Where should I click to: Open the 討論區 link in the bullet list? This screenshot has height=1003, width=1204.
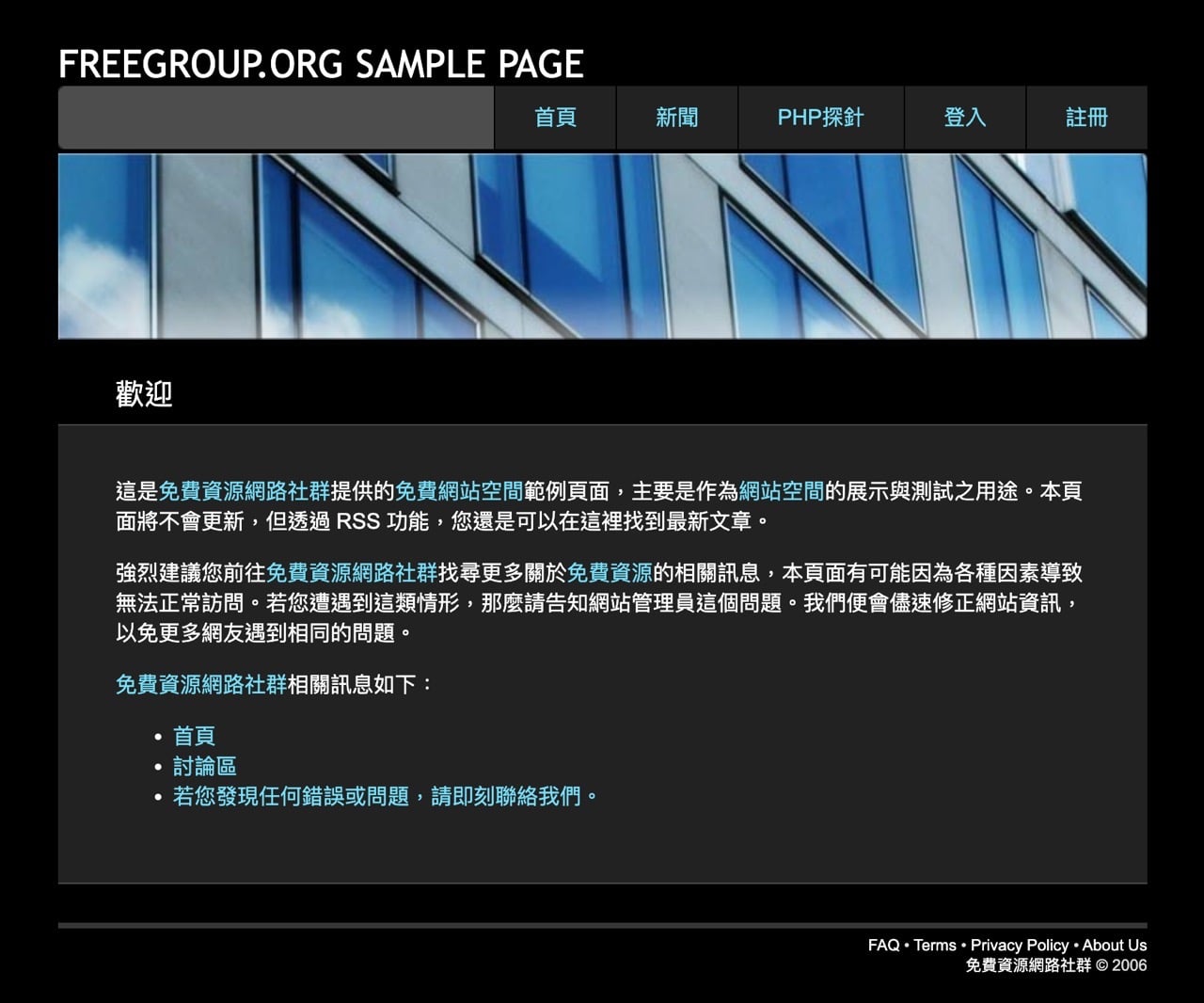[205, 766]
